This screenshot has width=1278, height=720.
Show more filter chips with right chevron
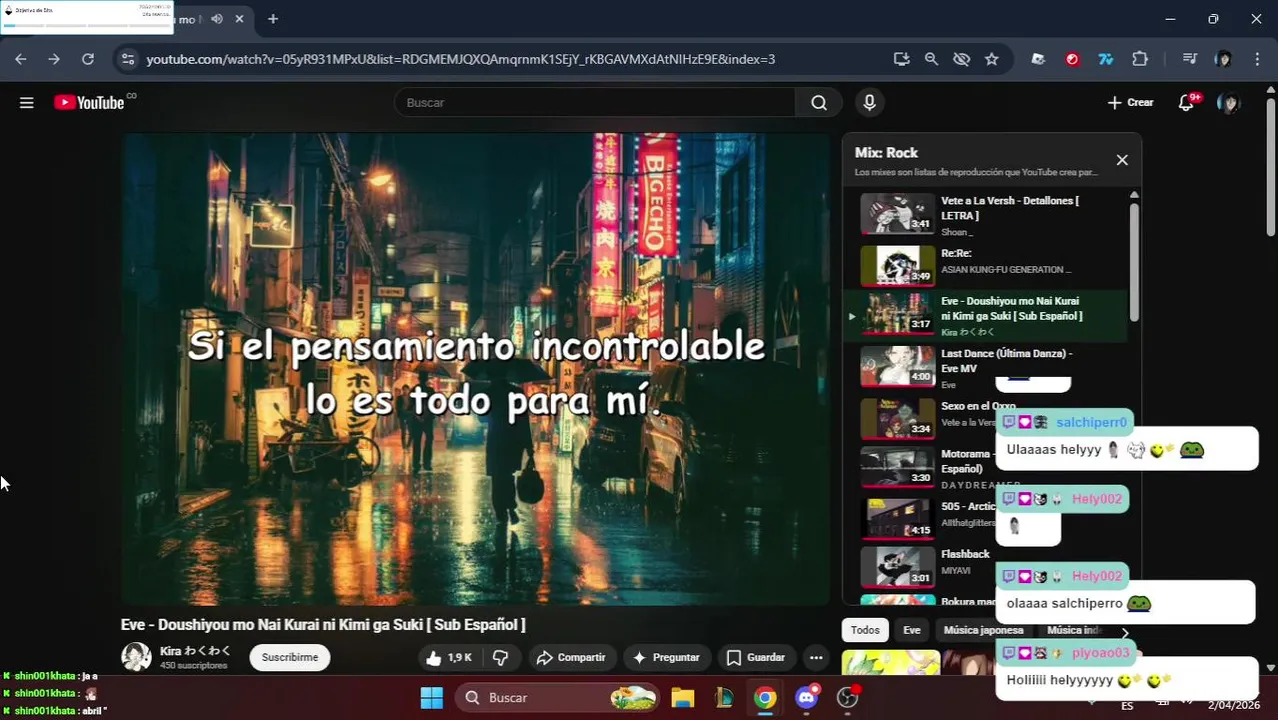(1125, 632)
